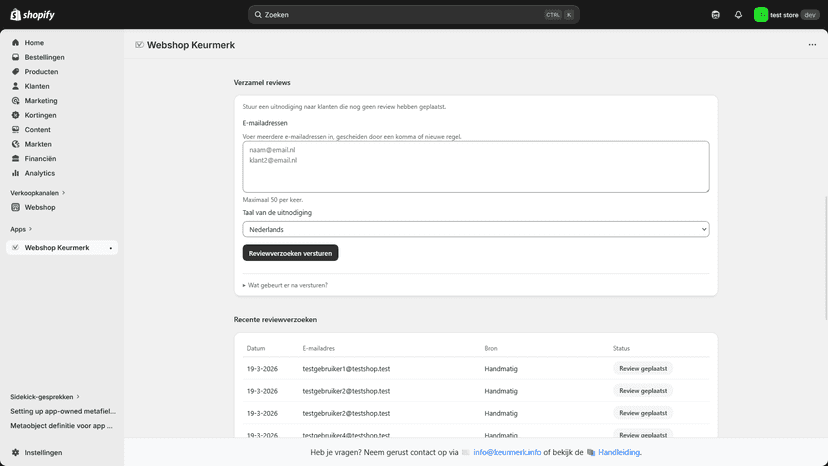828x466 pixels.
Task: Click 19-3-2026 date in testgebruiker1 row
Action: 262,369
